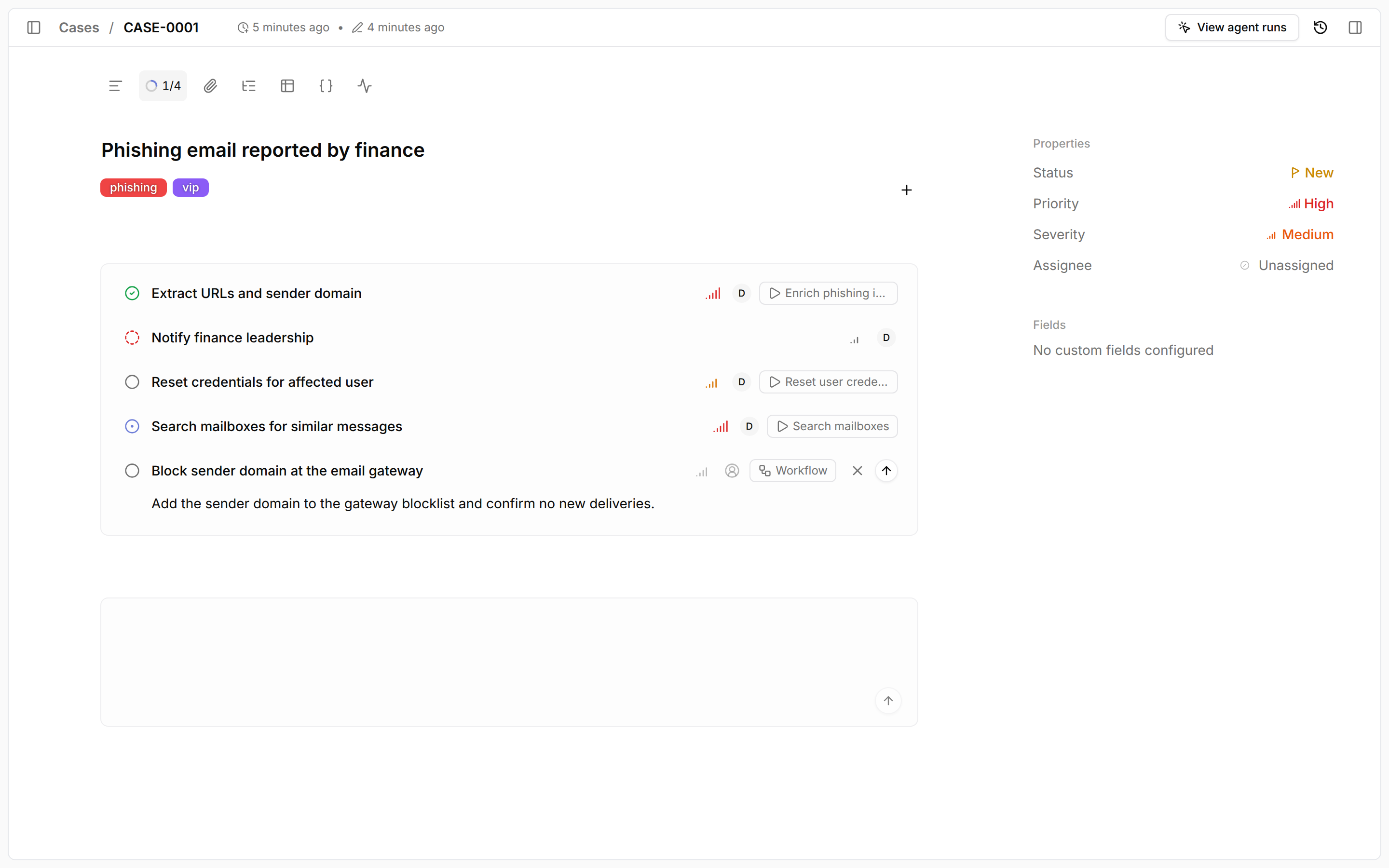The height and width of the screenshot is (868, 1389).
Task: Click assignee D on Reset credentials task
Action: tap(742, 382)
